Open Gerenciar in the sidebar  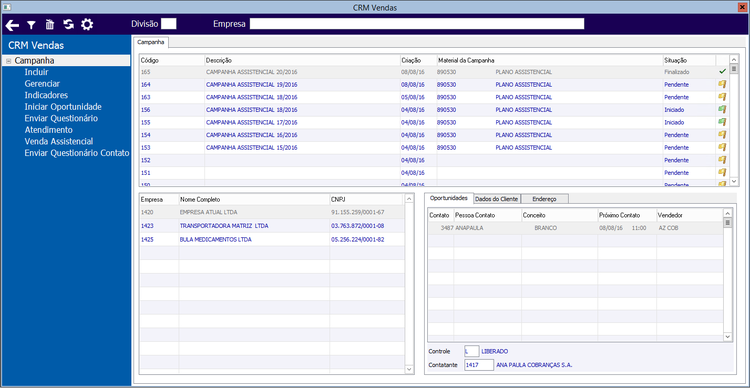(x=42, y=84)
